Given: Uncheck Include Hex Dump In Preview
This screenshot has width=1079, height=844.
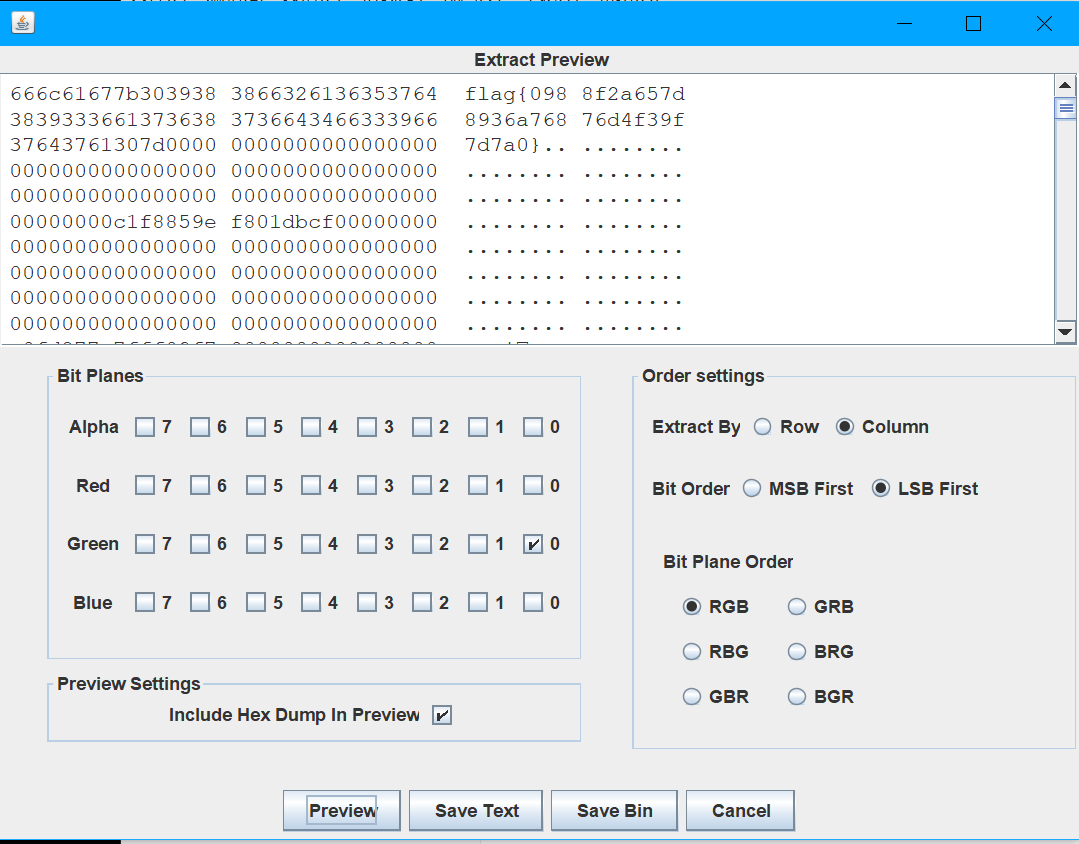Looking at the screenshot, I should [x=442, y=715].
